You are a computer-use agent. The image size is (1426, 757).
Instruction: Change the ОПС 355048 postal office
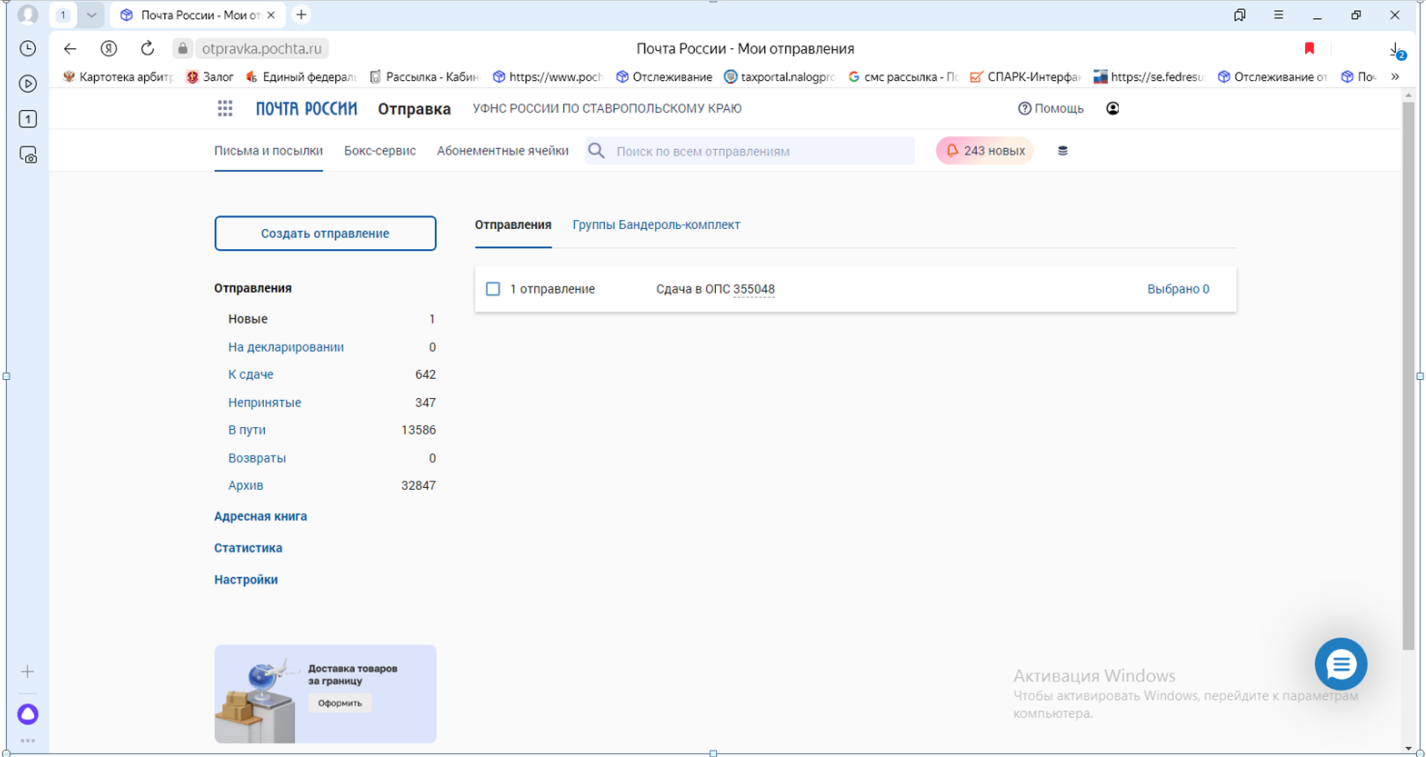pyautogui.click(x=753, y=289)
